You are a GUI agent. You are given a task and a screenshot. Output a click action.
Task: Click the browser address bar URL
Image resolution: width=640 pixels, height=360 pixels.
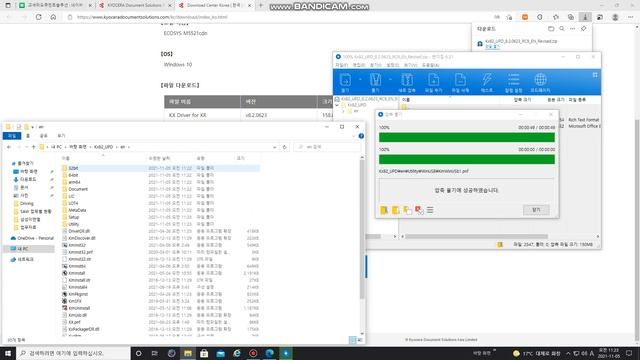coord(152,17)
